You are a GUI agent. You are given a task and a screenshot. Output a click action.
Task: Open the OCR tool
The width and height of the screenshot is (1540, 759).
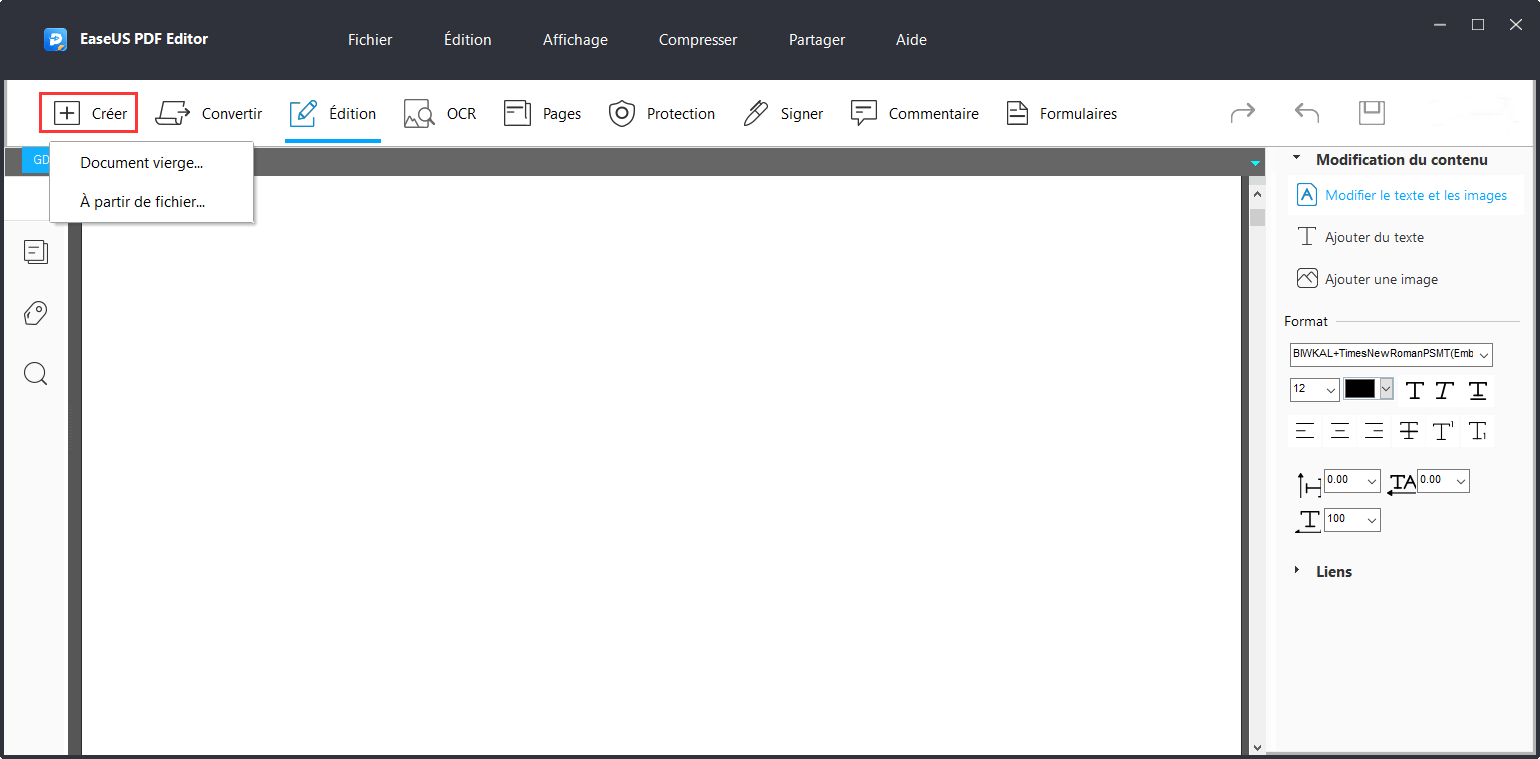point(440,114)
